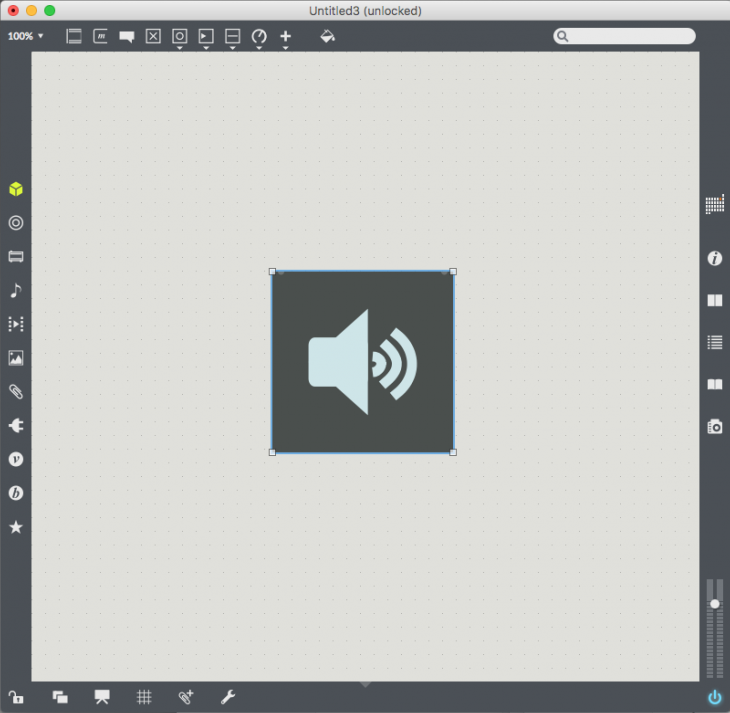Open the 100% zoom level dropdown
Image resolution: width=730 pixels, height=713 pixels.
26,36
